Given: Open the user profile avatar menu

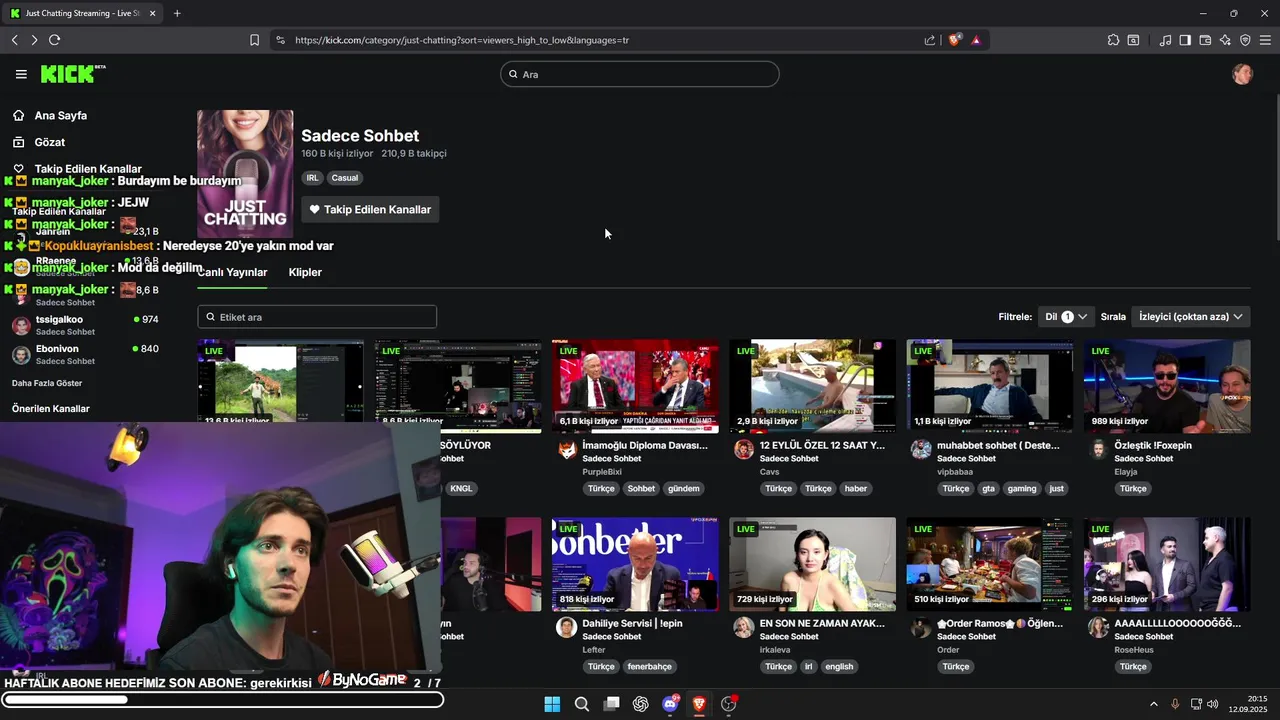Looking at the screenshot, I should 1242,74.
